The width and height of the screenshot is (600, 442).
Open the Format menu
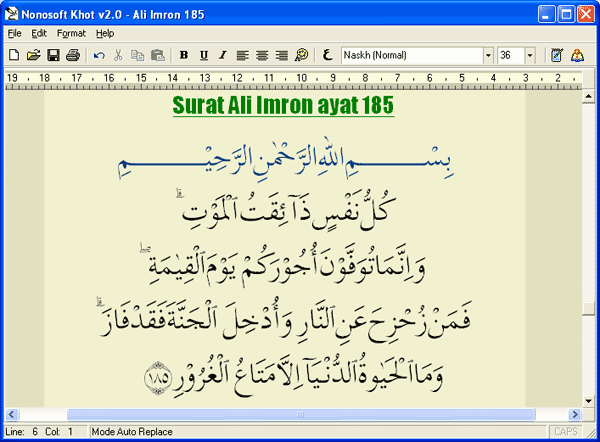click(71, 33)
